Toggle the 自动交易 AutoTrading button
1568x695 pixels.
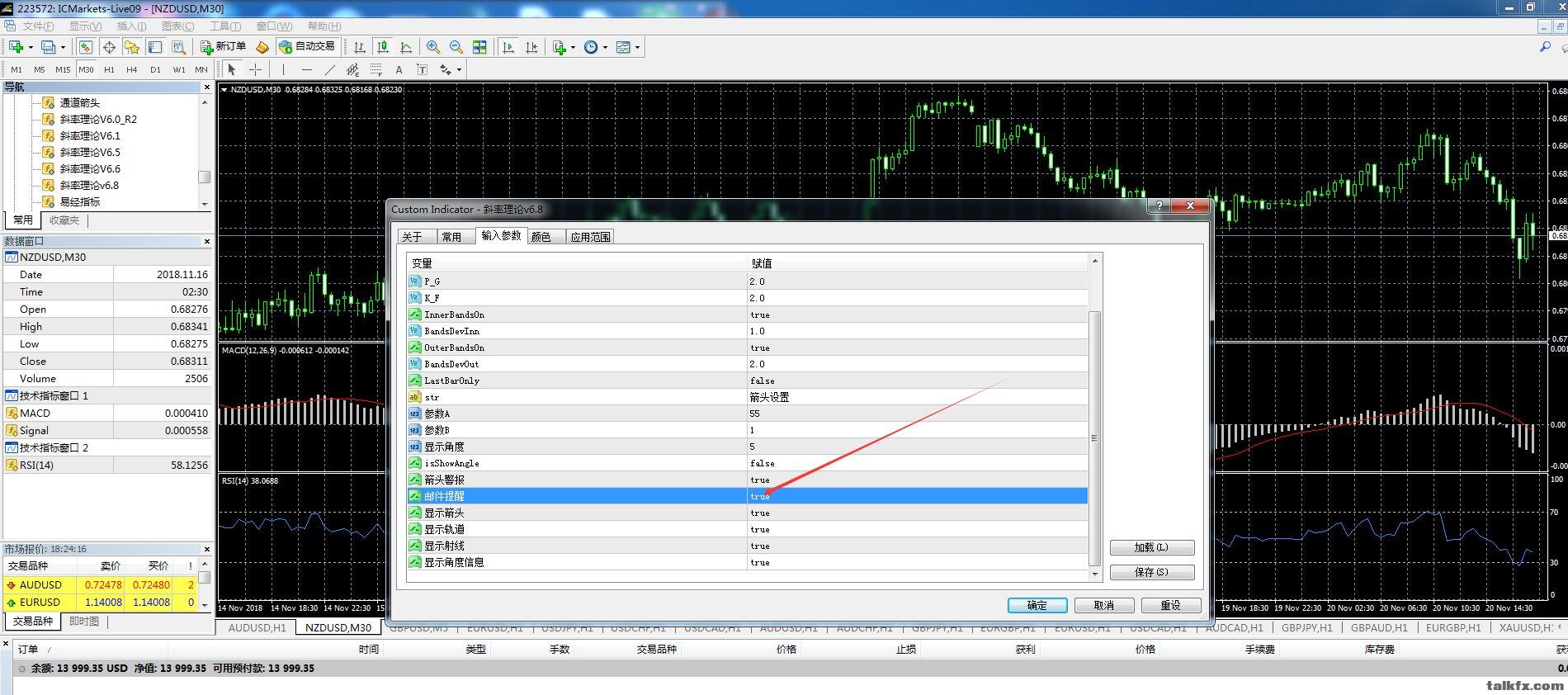point(307,47)
